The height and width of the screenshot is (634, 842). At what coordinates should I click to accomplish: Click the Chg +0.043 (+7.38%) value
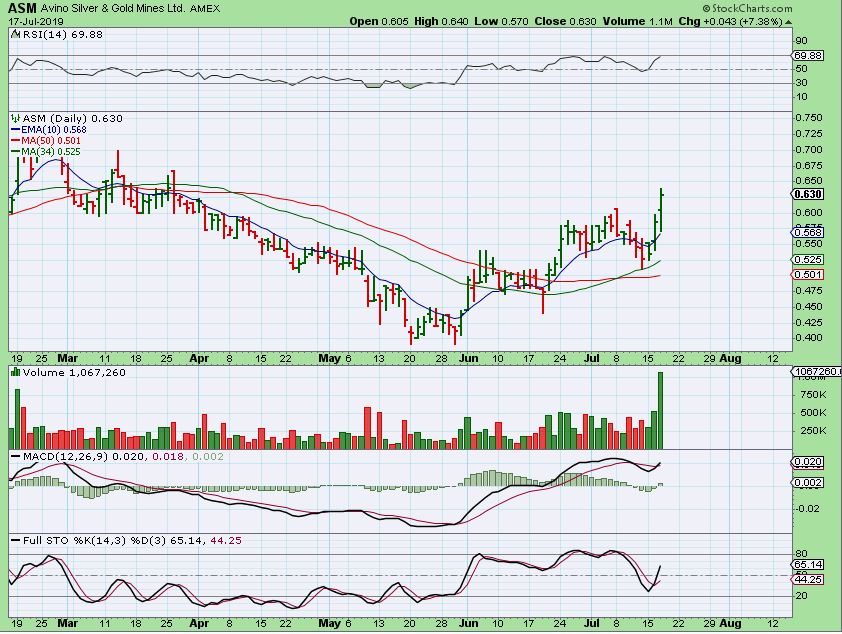730,21
